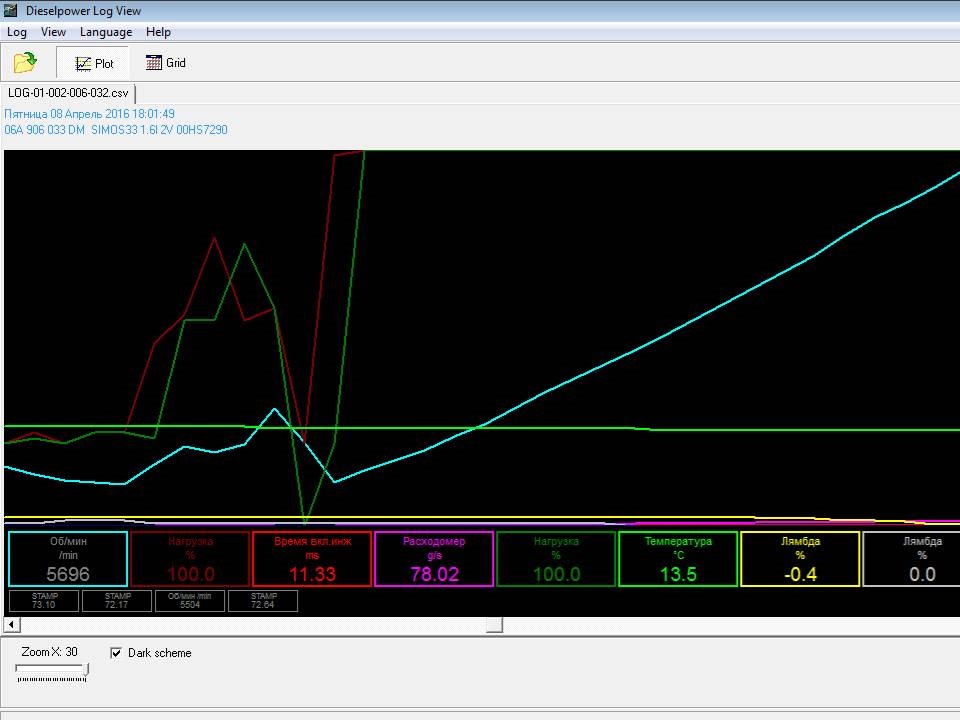Click the horizontal scrollbar left arrow
960x720 pixels.
pyautogui.click(x=10, y=625)
